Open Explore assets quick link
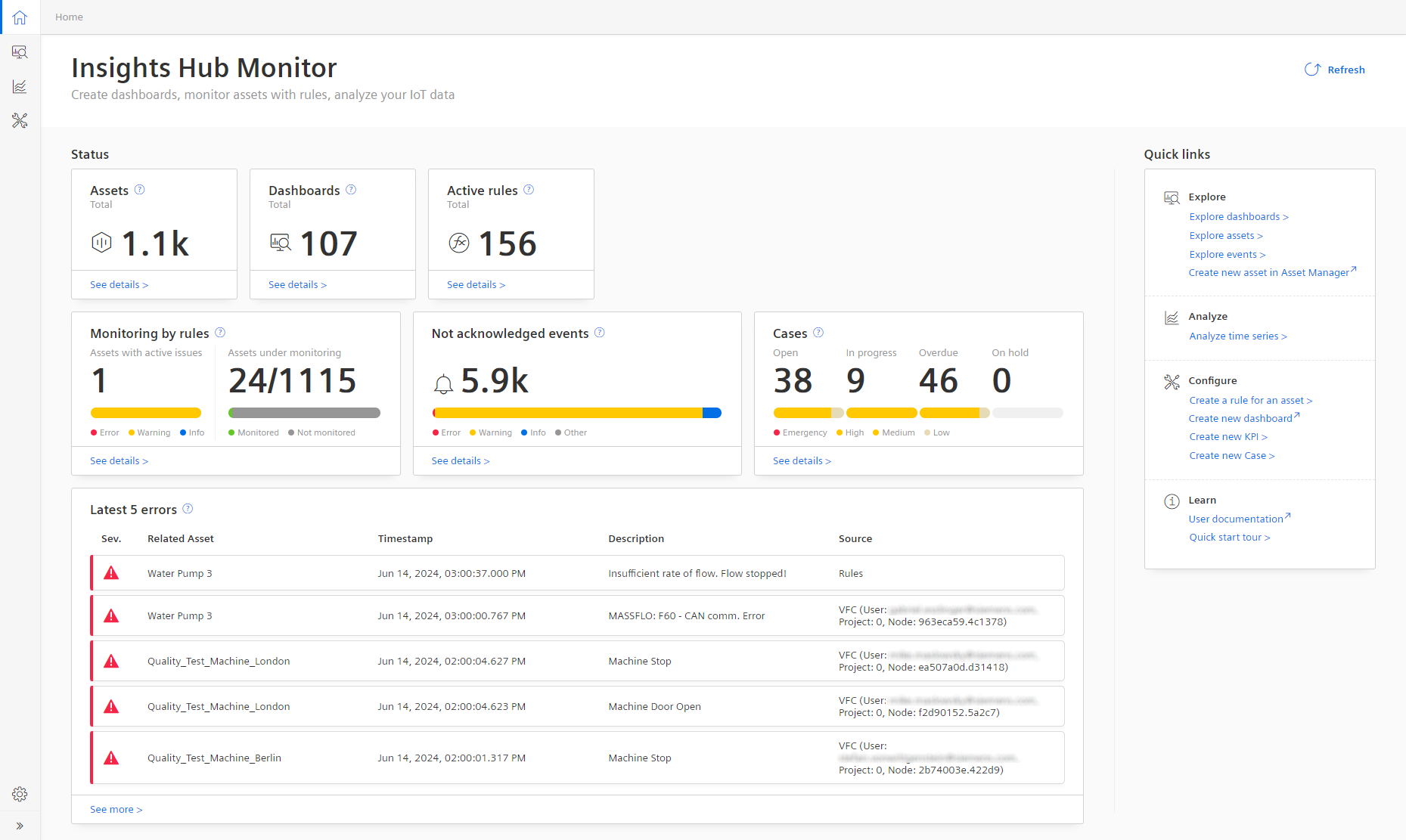 (x=1226, y=236)
